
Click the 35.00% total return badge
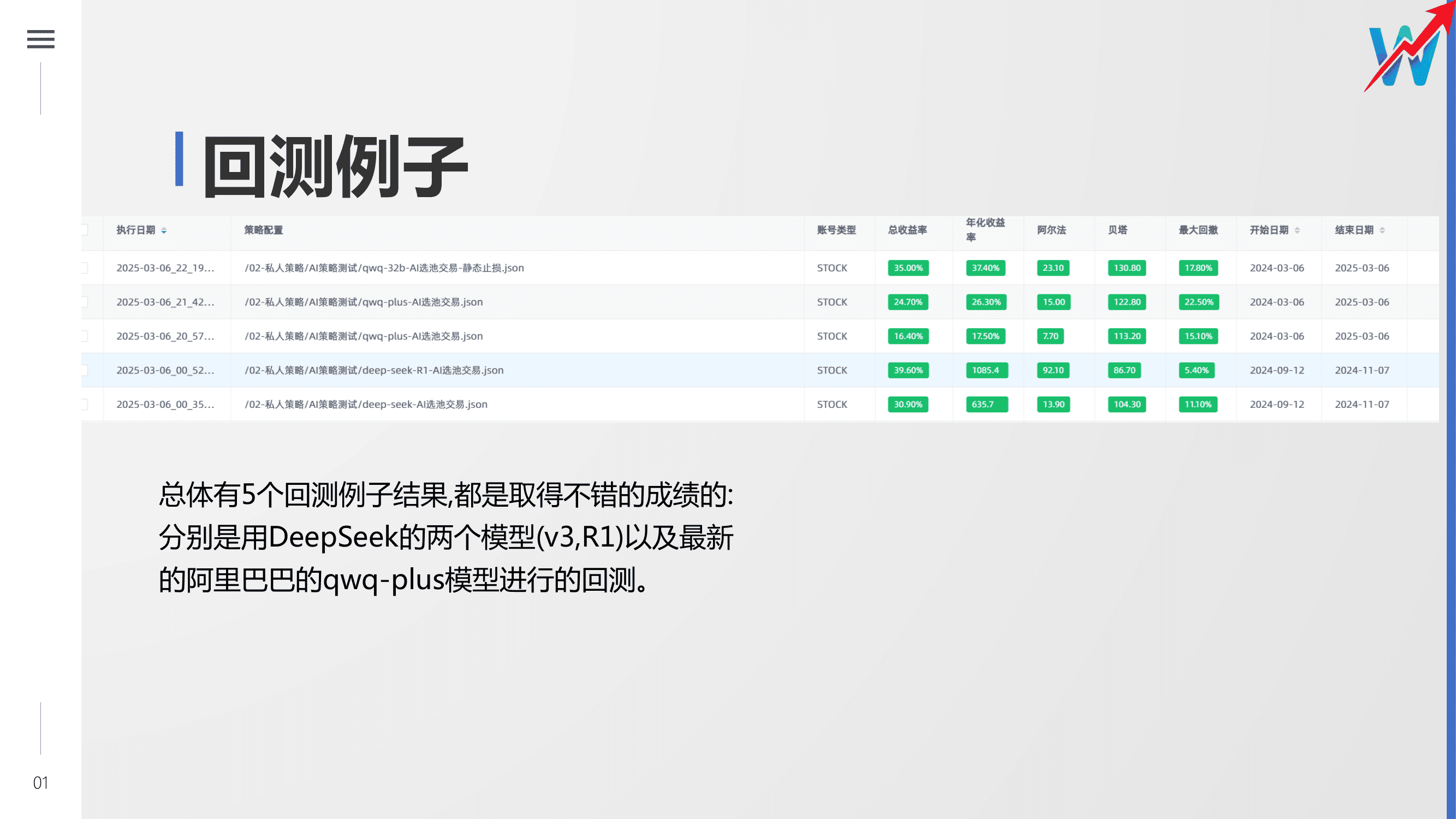tap(908, 268)
